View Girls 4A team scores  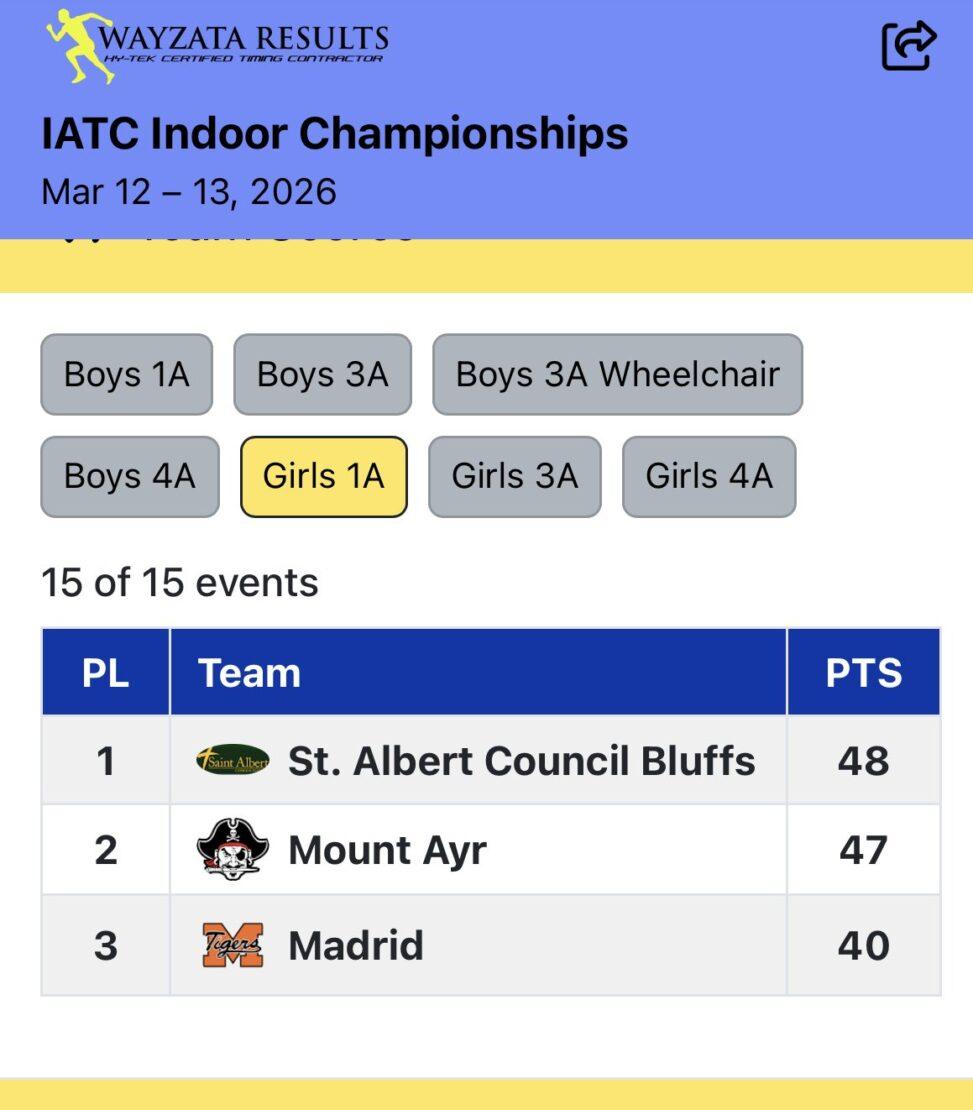pos(708,476)
